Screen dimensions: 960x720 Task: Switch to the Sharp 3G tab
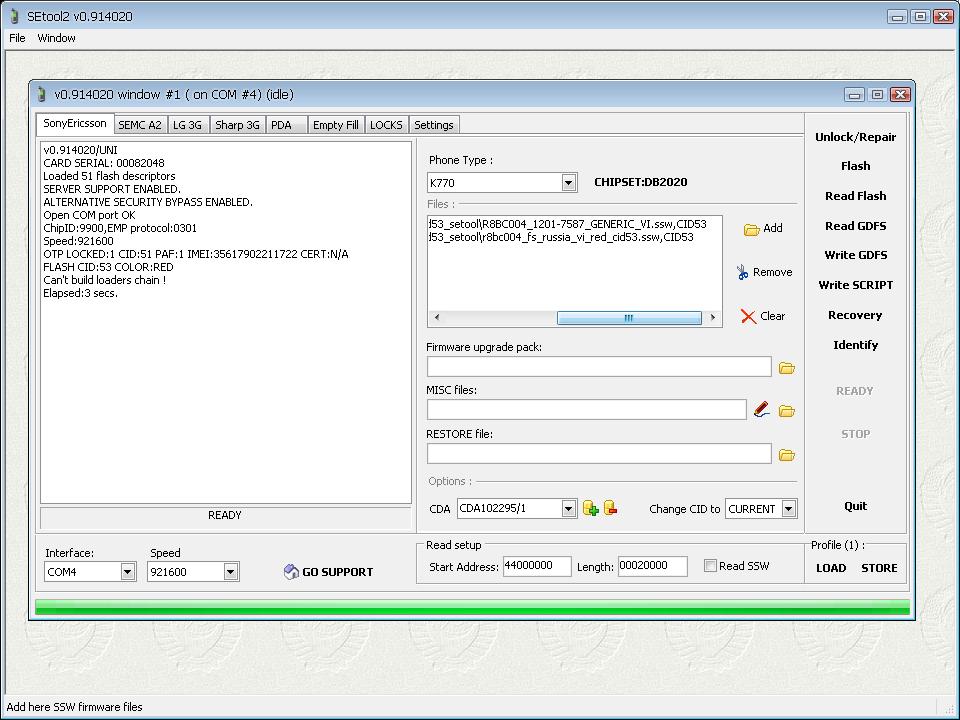click(237, 125)
